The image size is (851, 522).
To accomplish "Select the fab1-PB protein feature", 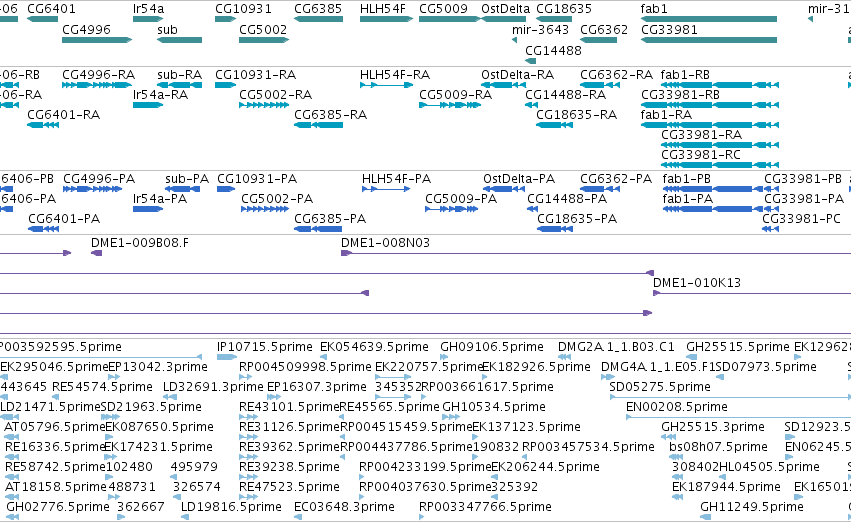I will [x=712, y=189].
